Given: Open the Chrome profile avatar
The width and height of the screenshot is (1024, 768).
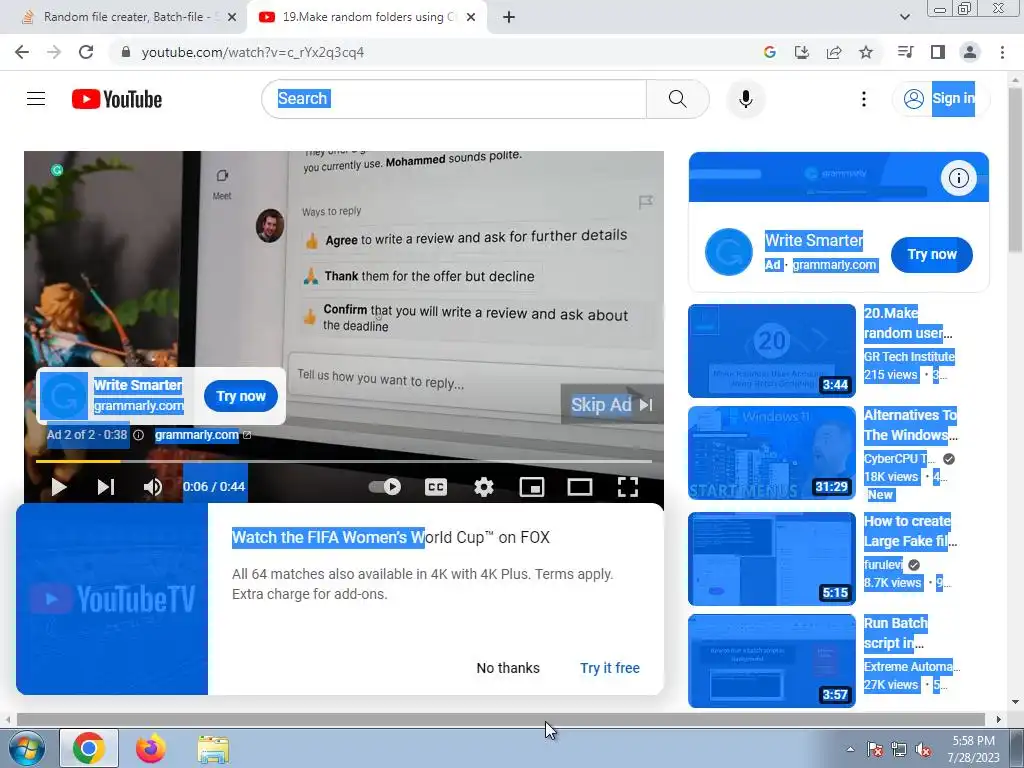Looking at the screenshot, I should click(970, 52).
